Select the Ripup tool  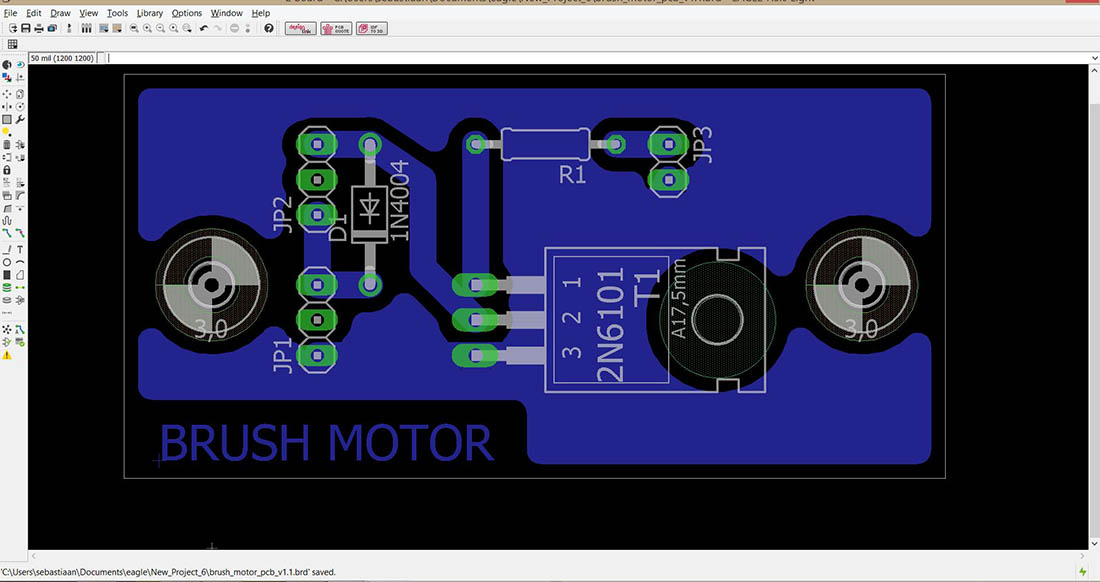click(20, 231)
